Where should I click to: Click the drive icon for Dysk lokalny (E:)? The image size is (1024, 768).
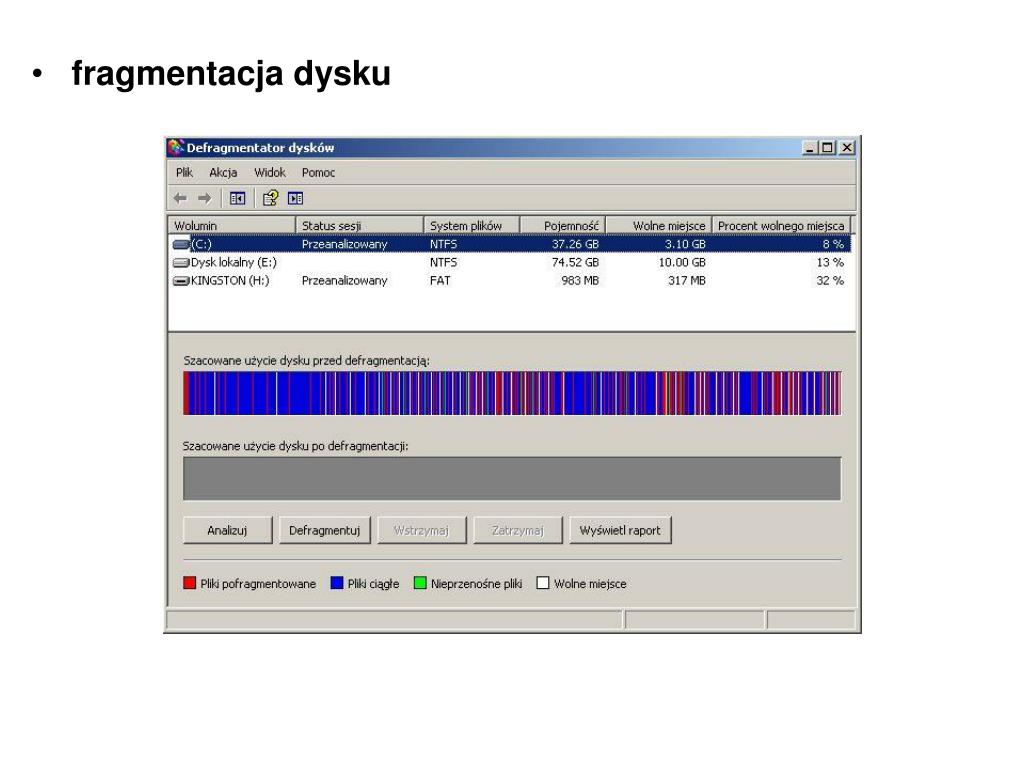(x=181, y=263)
